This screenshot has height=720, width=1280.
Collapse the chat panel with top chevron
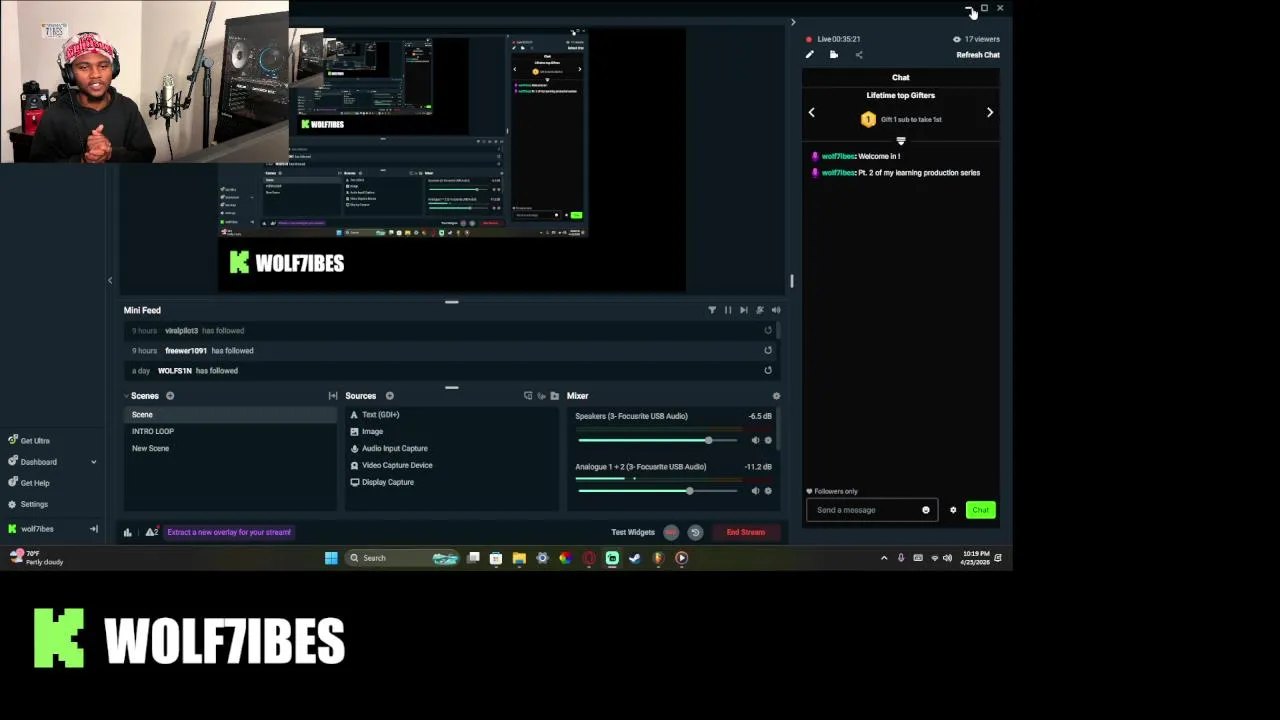tap(793, 22)
